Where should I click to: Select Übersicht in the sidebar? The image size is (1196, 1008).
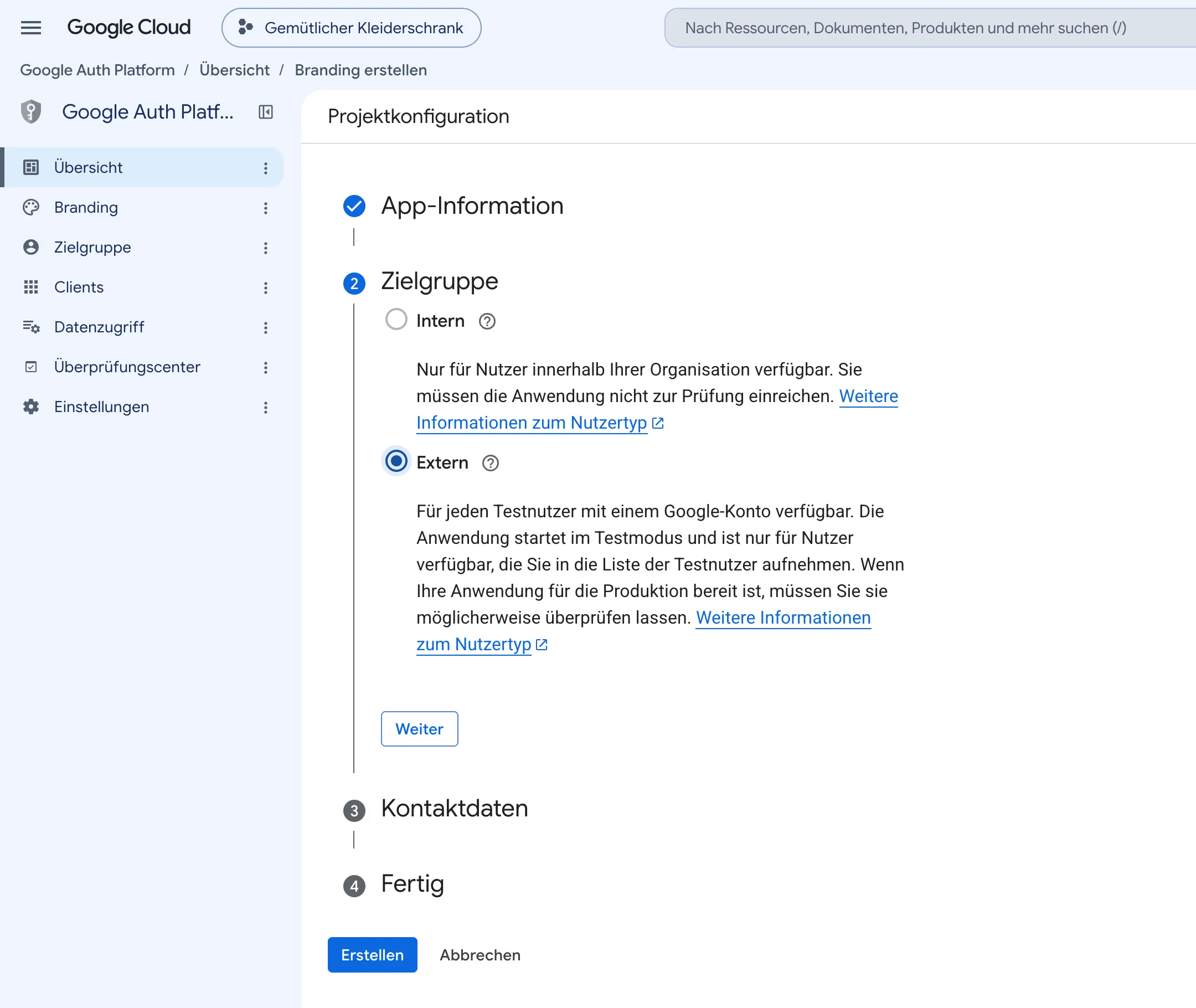[143, 167]
